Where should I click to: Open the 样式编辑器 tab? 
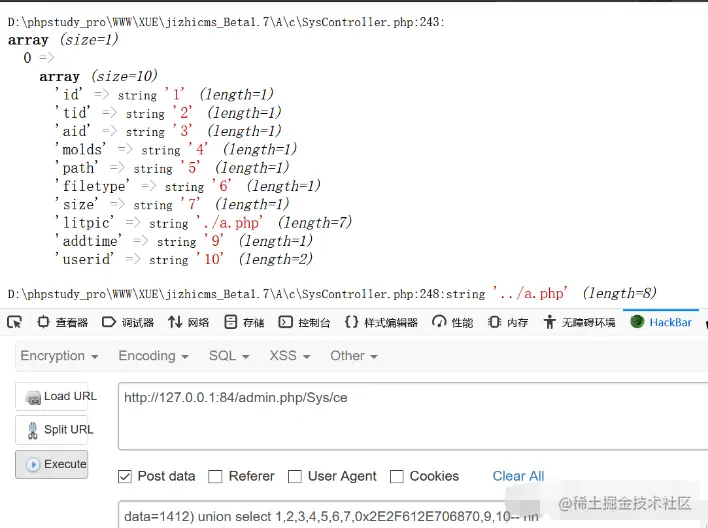coord(381,322)
